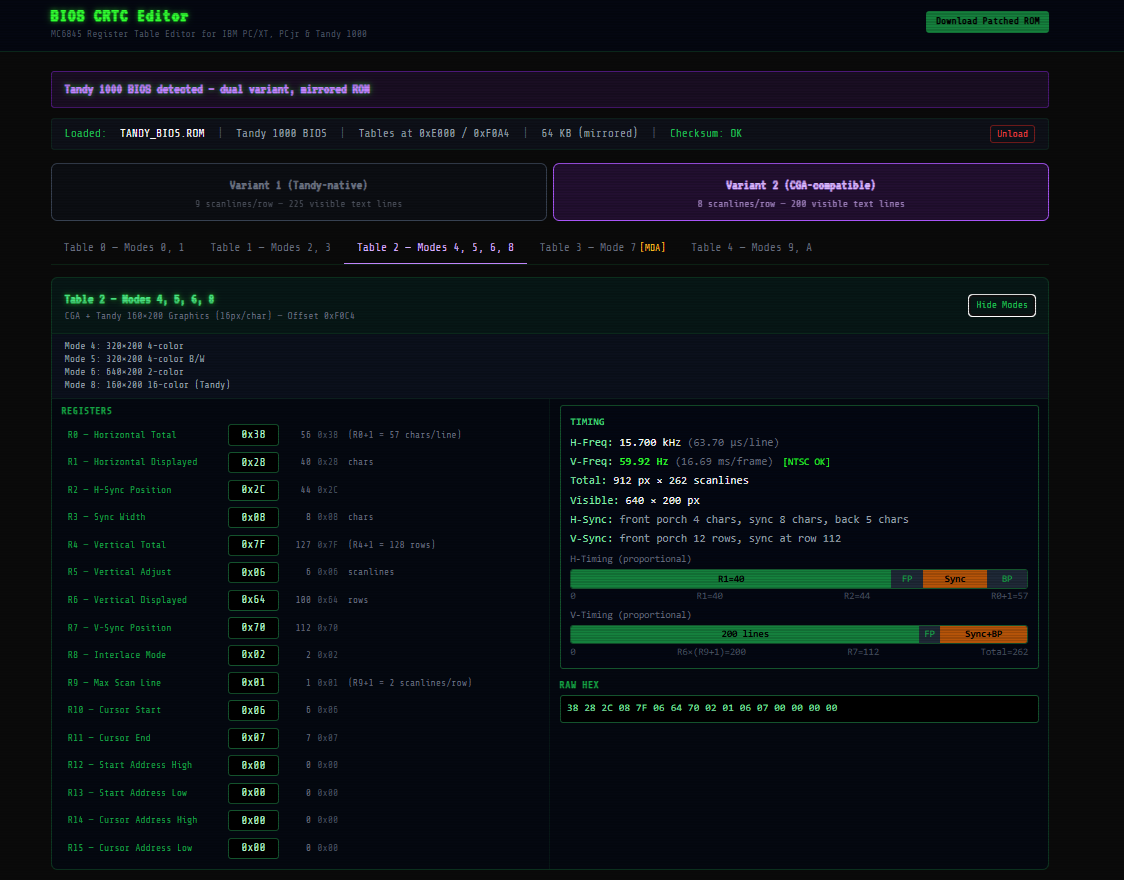Click the R1 Horizontal Displayed input

[x=253, y=462]
